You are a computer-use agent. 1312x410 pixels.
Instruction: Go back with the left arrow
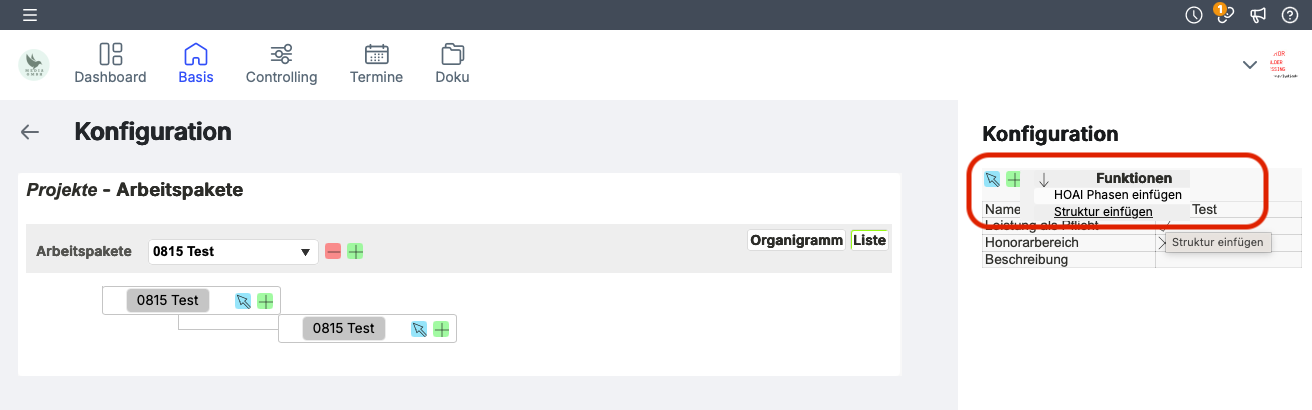[x=30, y=132]
